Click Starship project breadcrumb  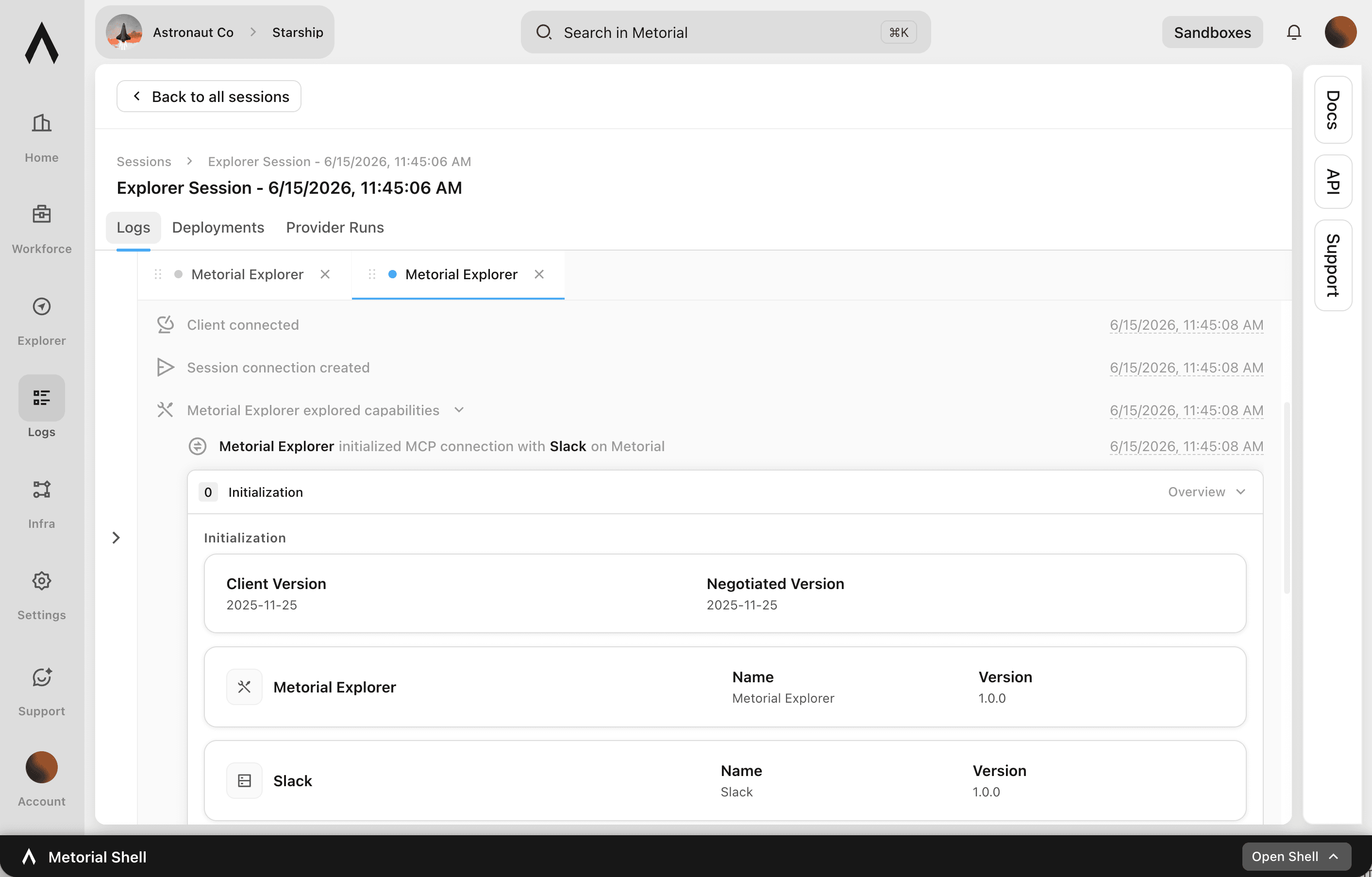click(x=298, y=33)
